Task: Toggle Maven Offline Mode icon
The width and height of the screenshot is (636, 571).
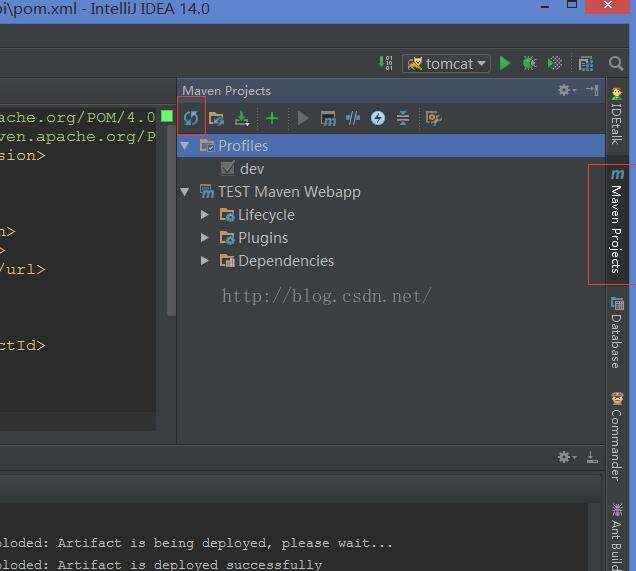Action: point(352,118)
